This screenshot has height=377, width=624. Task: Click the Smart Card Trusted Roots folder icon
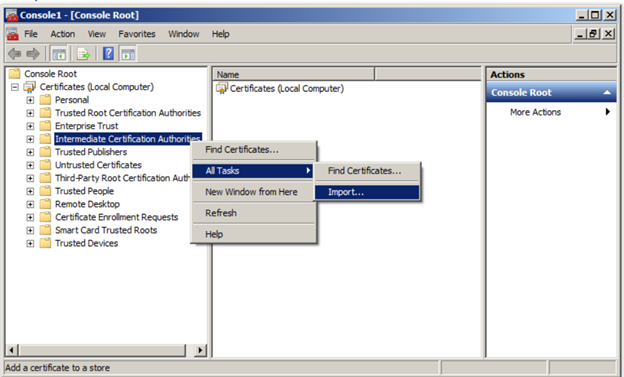click(x=45, y=230)
